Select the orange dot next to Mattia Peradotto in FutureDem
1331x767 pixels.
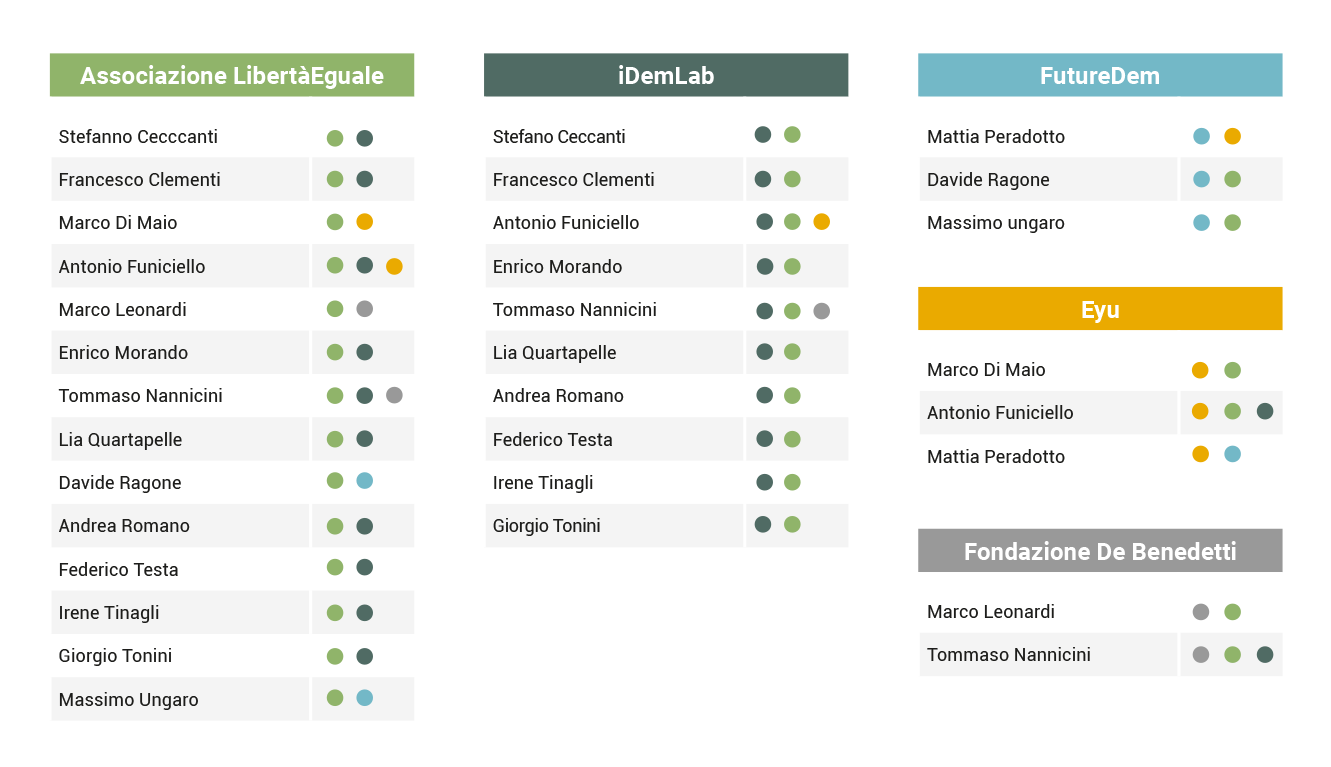(1233, 136)
